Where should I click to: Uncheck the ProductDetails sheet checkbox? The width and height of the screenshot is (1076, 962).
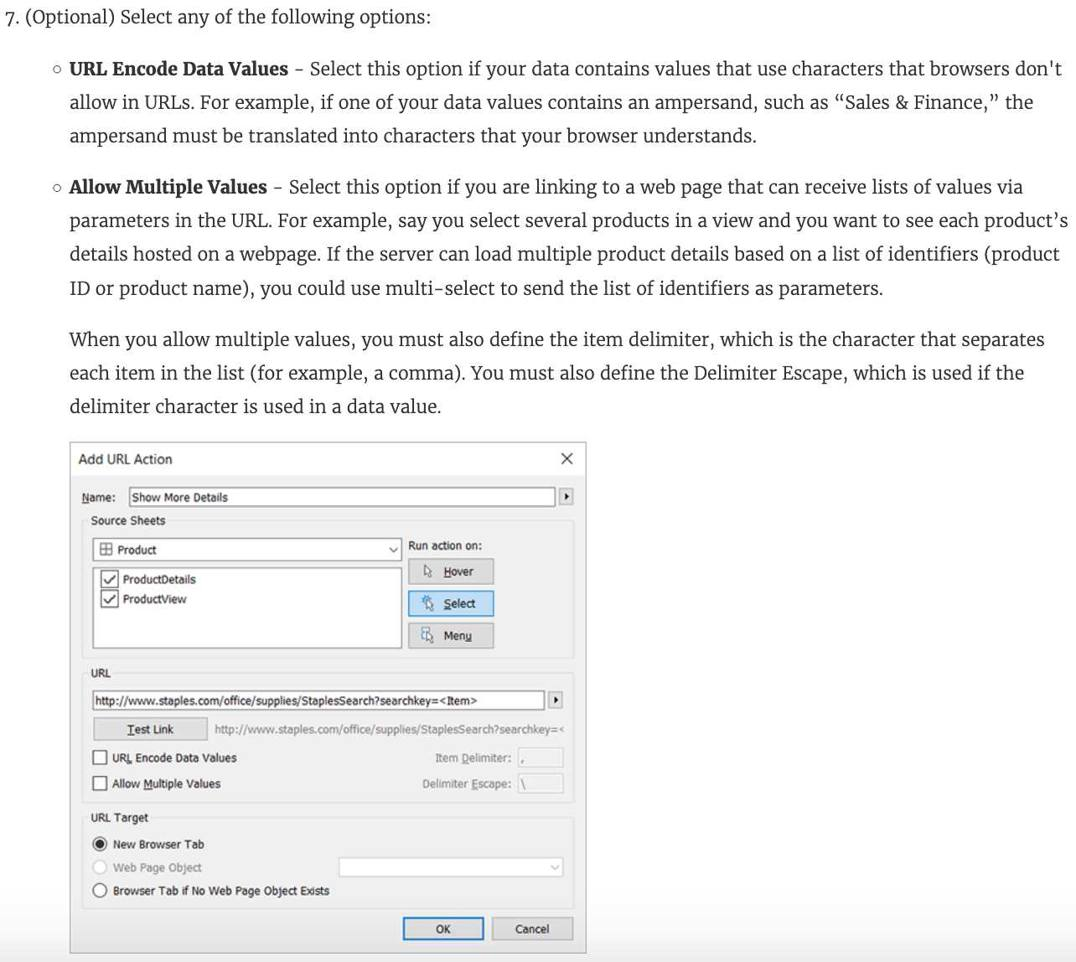pyautogui.click(x=109, y=579)
